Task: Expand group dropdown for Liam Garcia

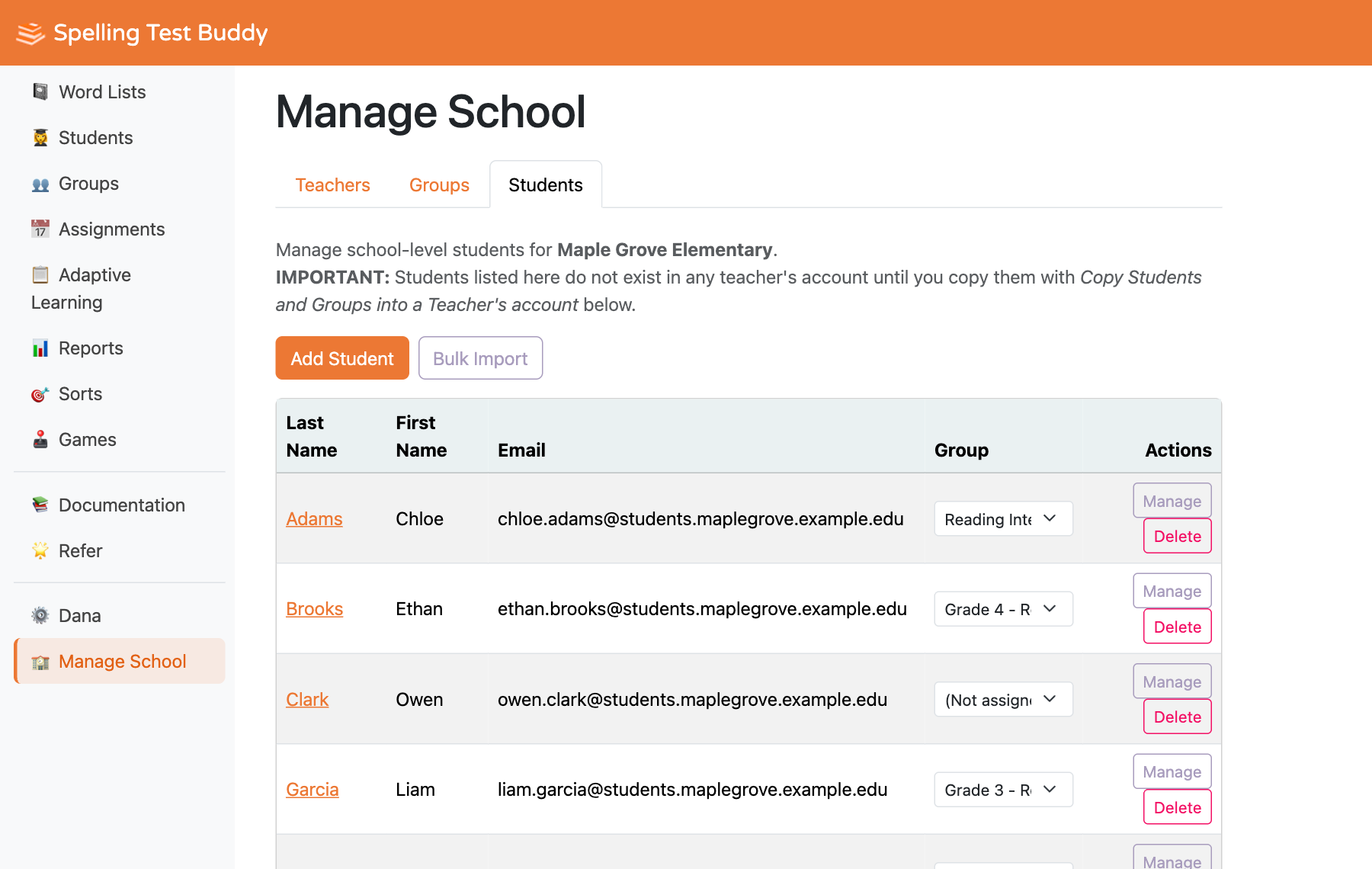Action: (x=1003, y=790)
